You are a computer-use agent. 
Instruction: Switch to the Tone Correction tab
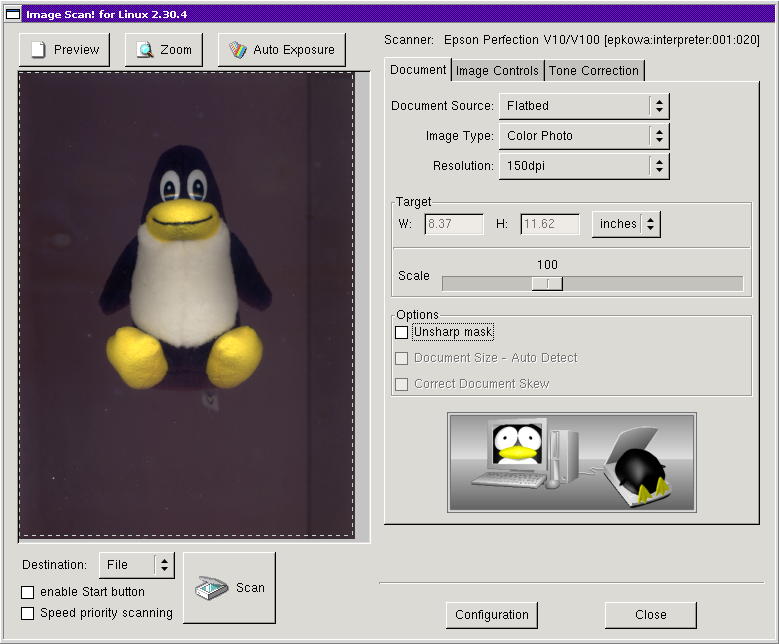[x=594, y=71]
